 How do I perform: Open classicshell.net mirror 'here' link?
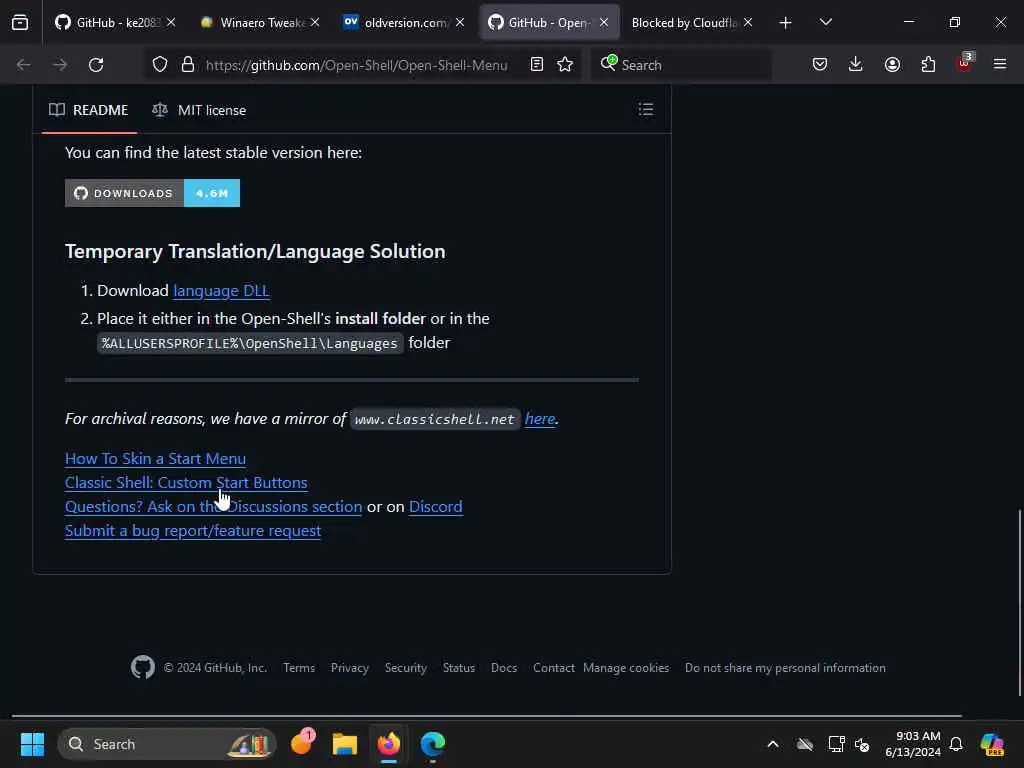[540, 419]
